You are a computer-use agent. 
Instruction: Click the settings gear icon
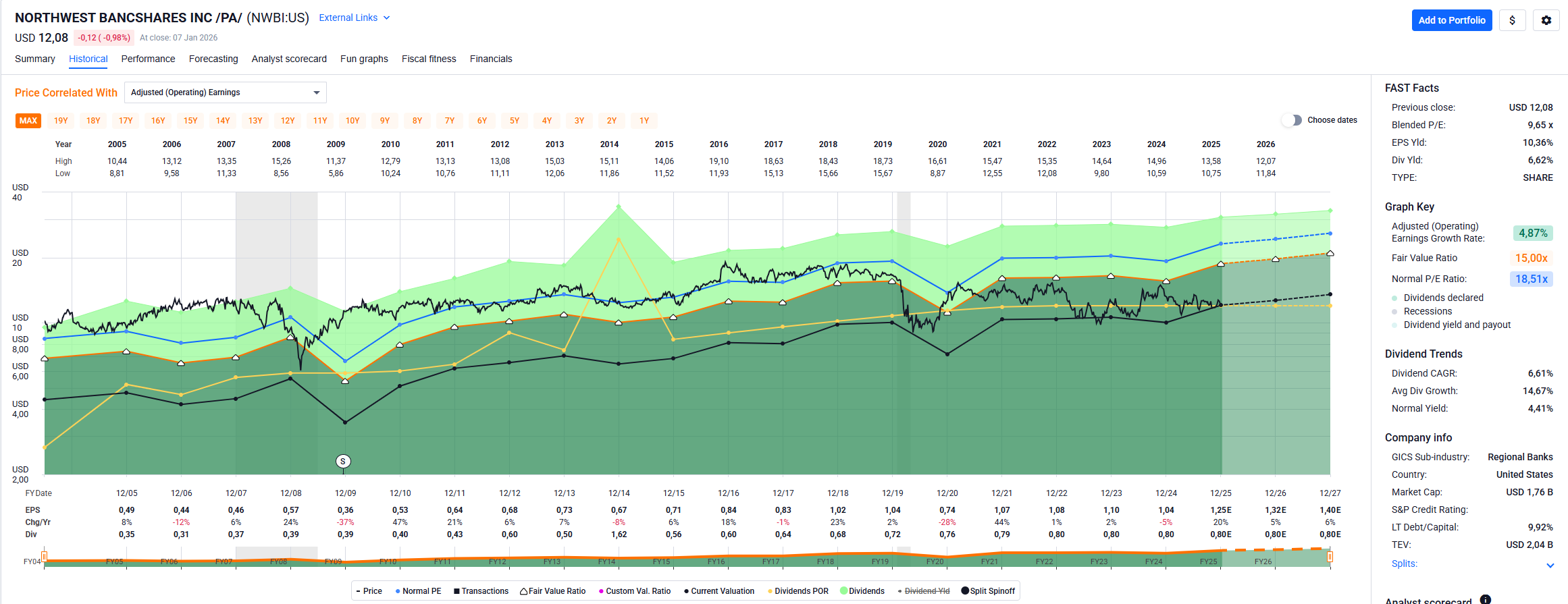click(x=1546, y=20)
